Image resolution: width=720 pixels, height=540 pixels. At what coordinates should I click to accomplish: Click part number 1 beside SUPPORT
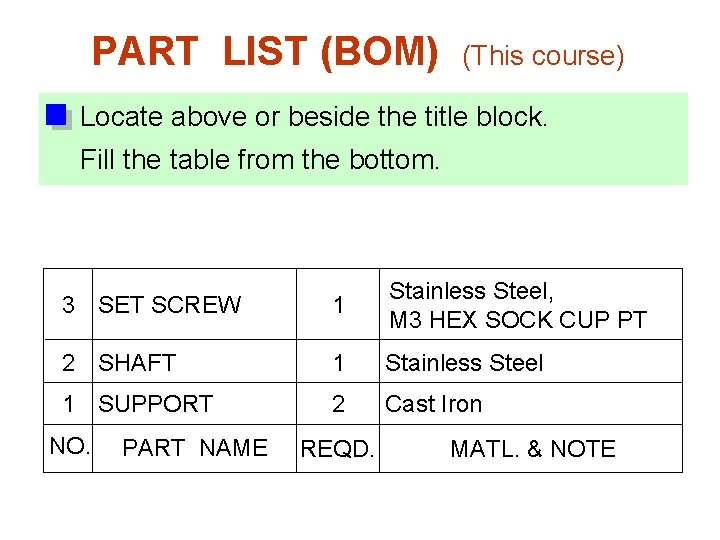69,404
